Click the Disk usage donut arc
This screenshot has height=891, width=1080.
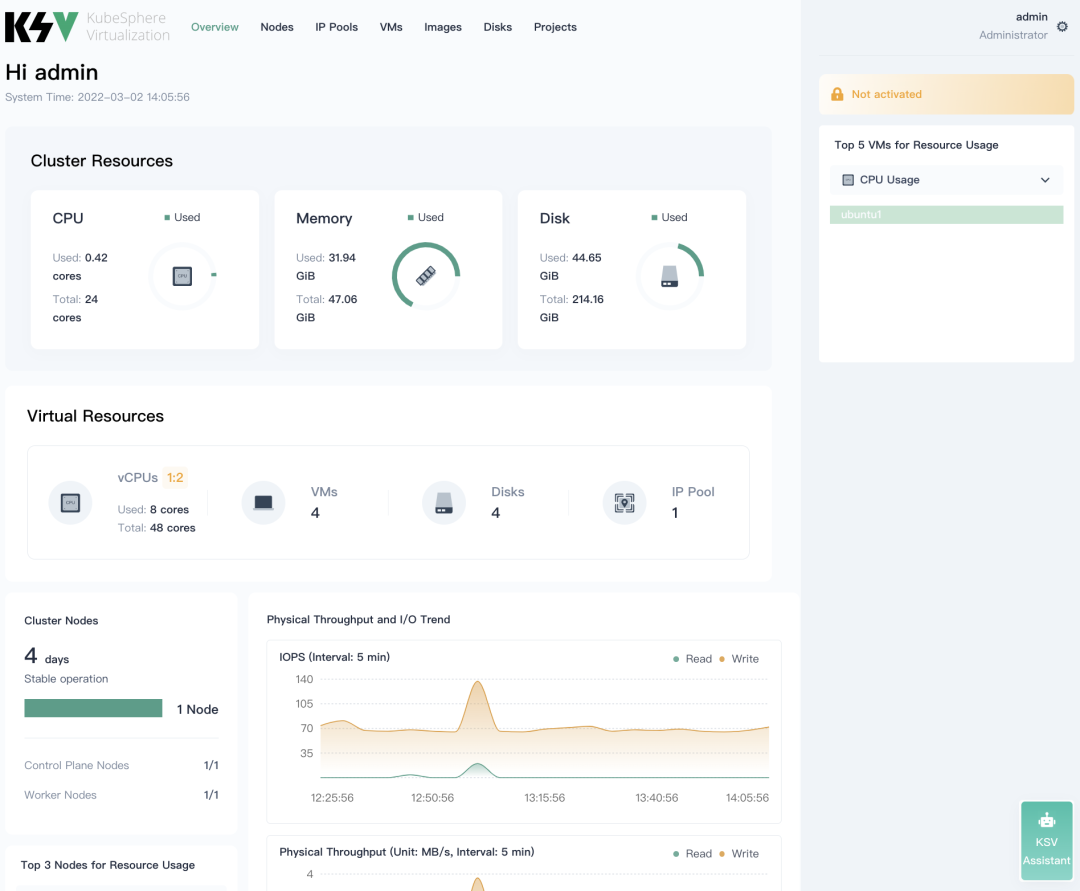click(694, 257)
